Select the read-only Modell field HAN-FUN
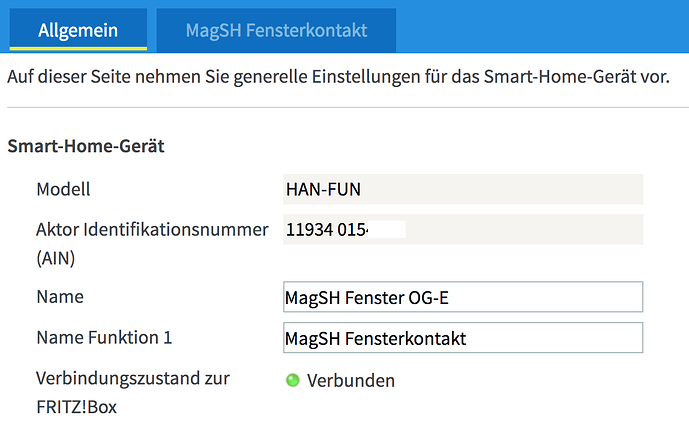 pyautogui.click(x=461, y=189)
